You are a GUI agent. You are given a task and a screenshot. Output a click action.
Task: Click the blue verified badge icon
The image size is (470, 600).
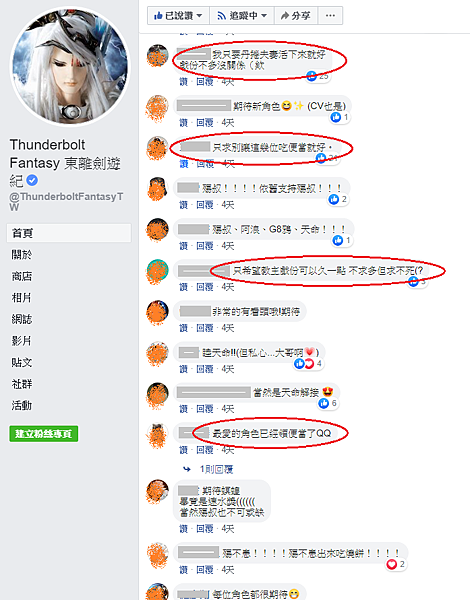33,180
